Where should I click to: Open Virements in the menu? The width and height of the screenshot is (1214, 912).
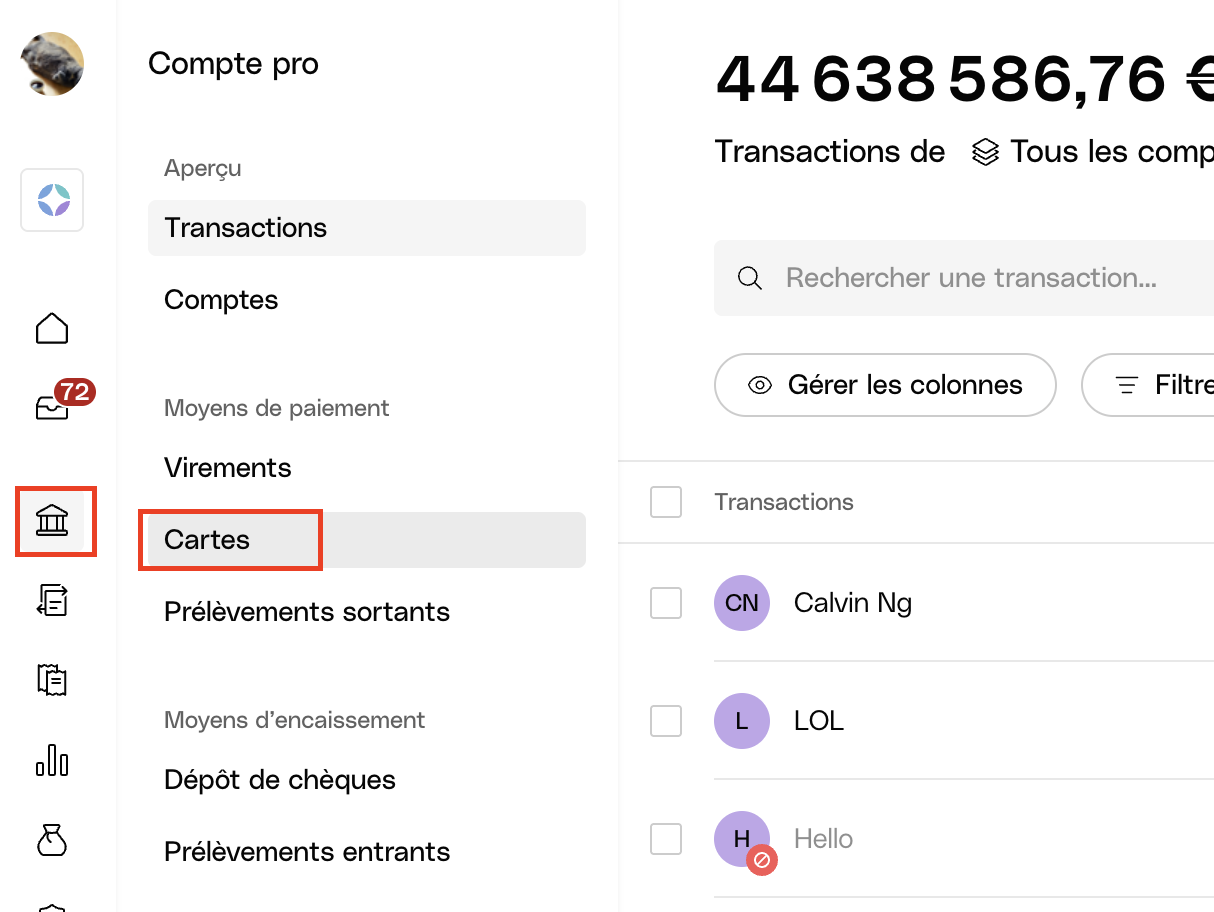click(x=228, y=468)
